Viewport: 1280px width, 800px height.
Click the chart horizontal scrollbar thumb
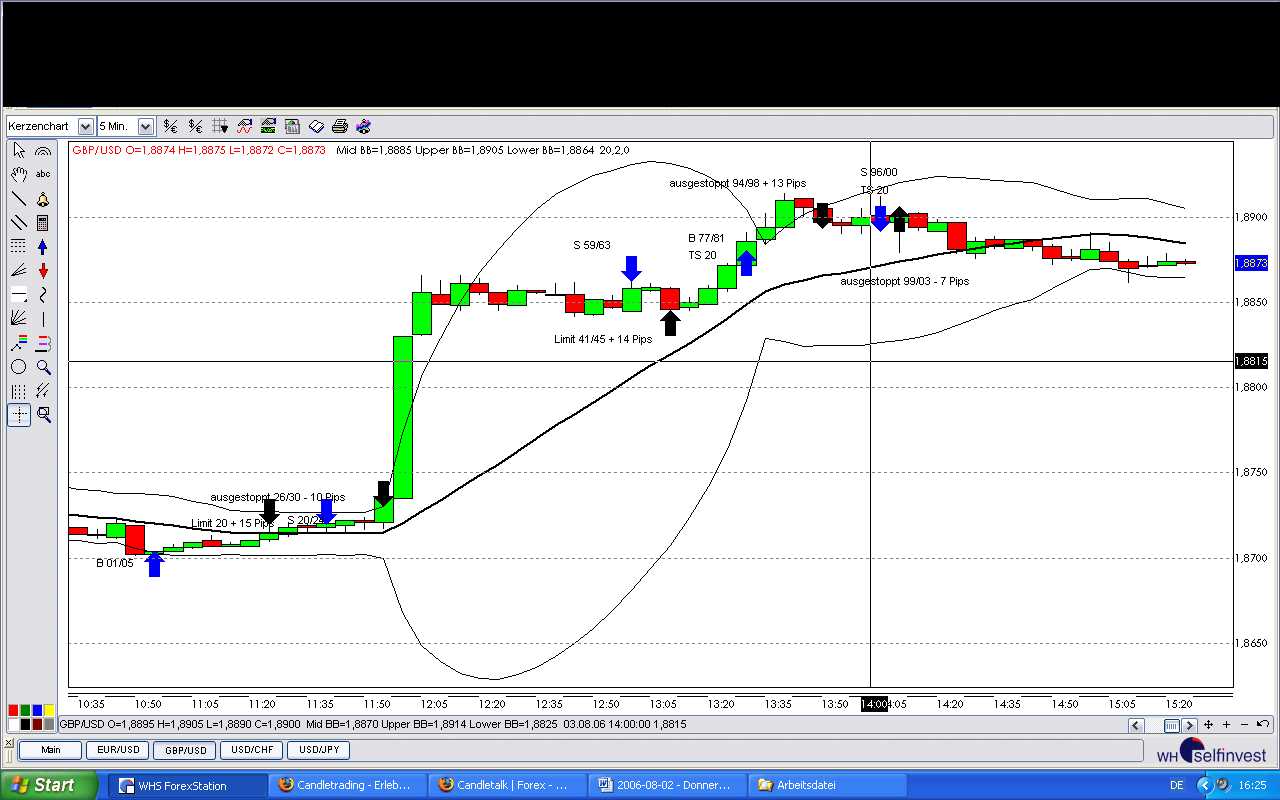tap(1171, 725)
